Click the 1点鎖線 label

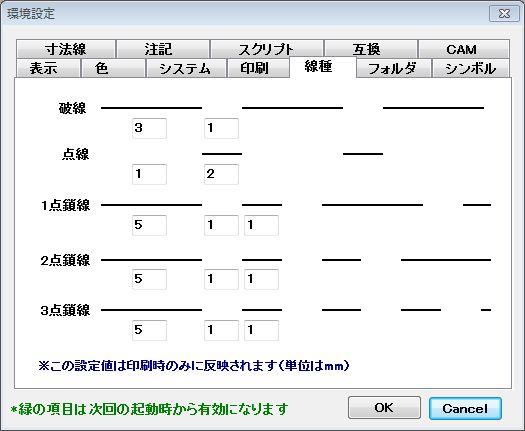coord(65,205)
